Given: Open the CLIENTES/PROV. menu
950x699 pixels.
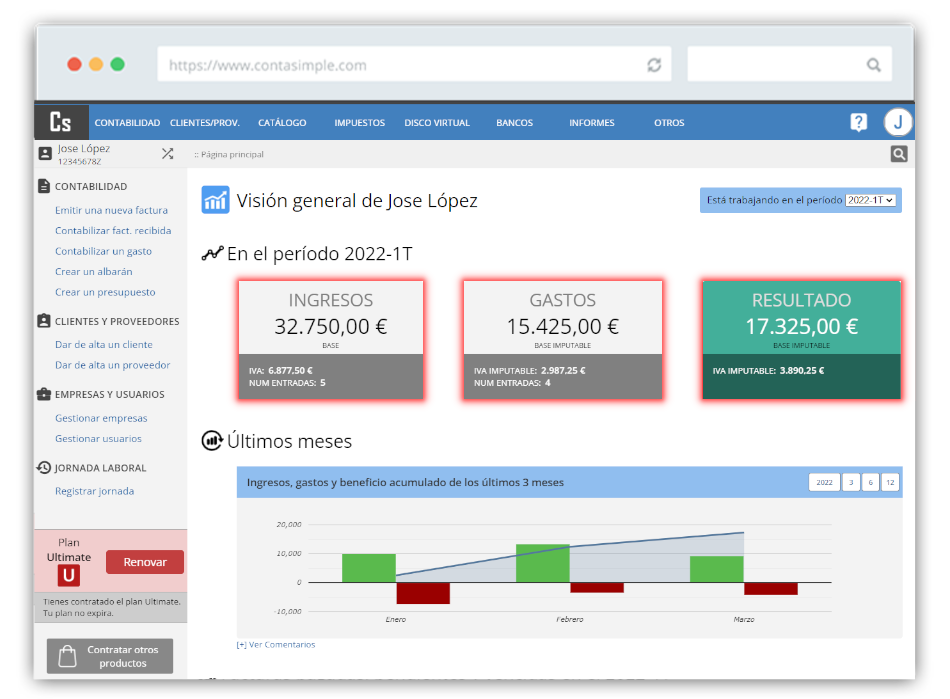Looking at the screenshot, I should click(x=205, y=122).
